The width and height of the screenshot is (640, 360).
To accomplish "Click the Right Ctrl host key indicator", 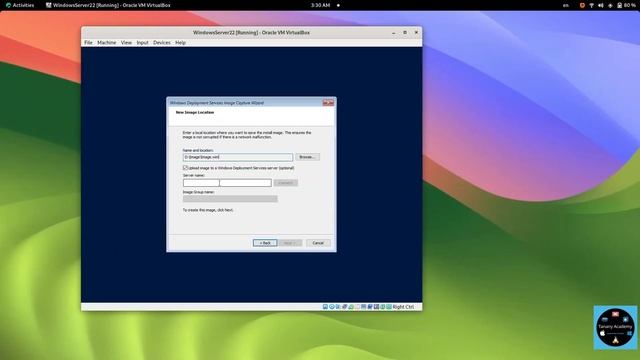I will (403, 307).
